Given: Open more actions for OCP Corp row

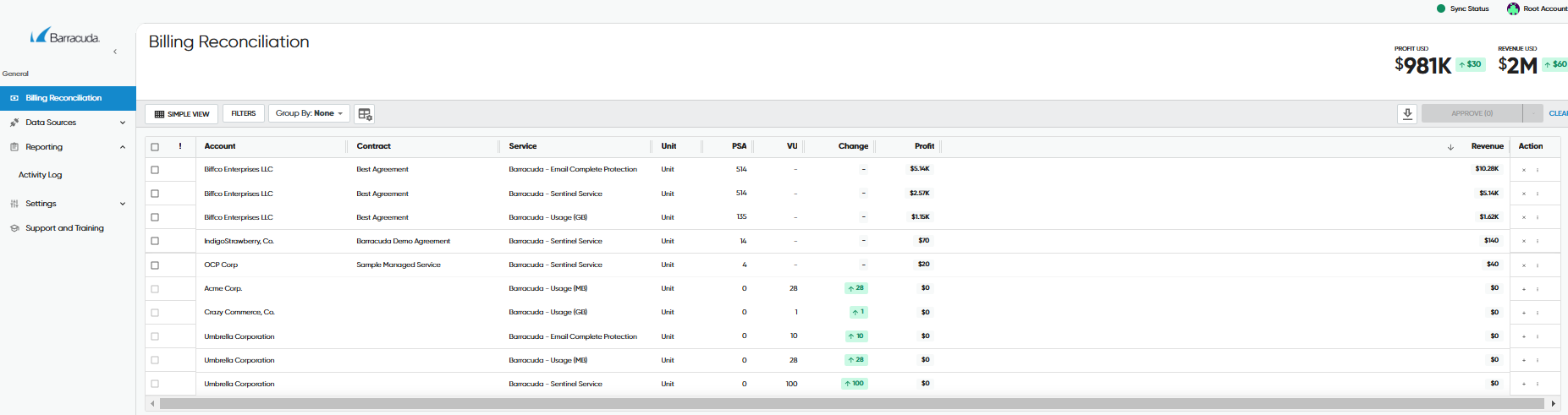Looking at the screenshot, I should coord(1538,265).
